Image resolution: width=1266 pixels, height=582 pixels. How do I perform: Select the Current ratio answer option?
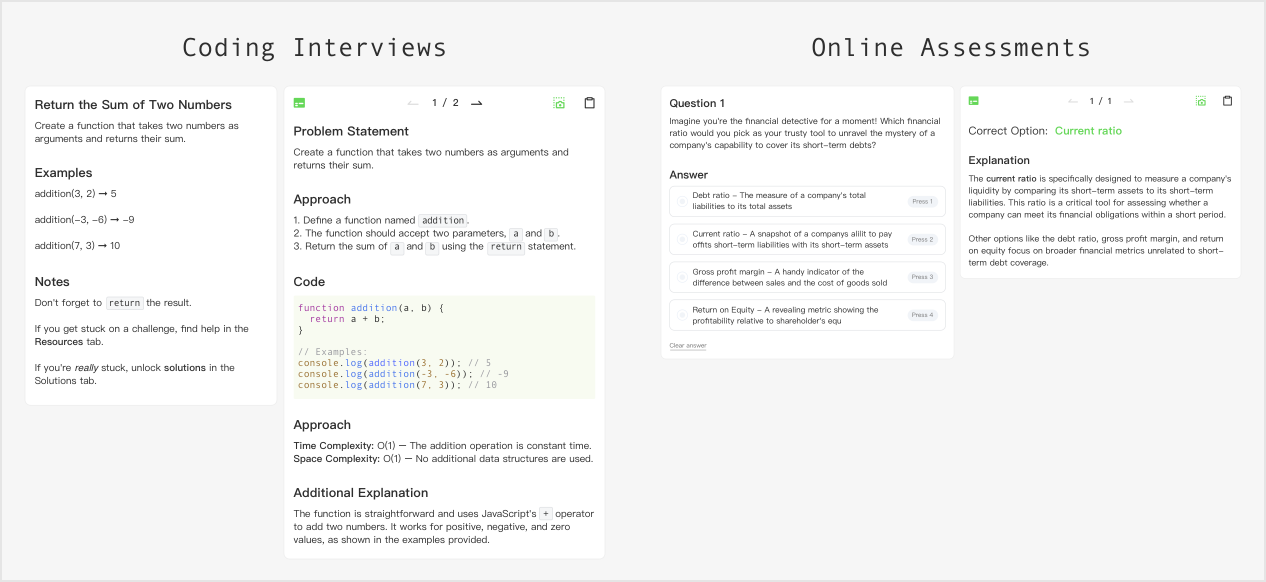point(806,239)
